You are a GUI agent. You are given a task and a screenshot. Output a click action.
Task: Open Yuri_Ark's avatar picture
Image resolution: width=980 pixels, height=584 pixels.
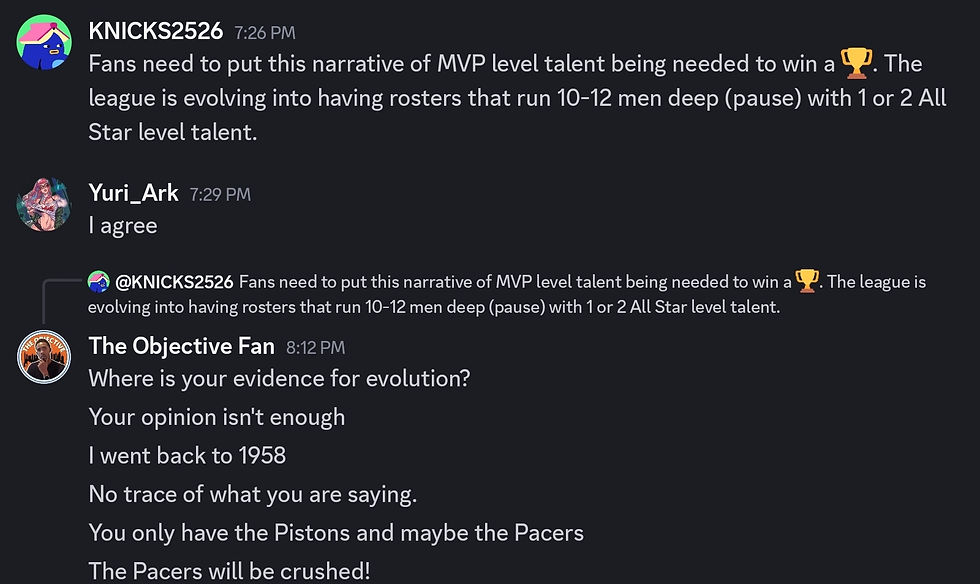[44, 205]
